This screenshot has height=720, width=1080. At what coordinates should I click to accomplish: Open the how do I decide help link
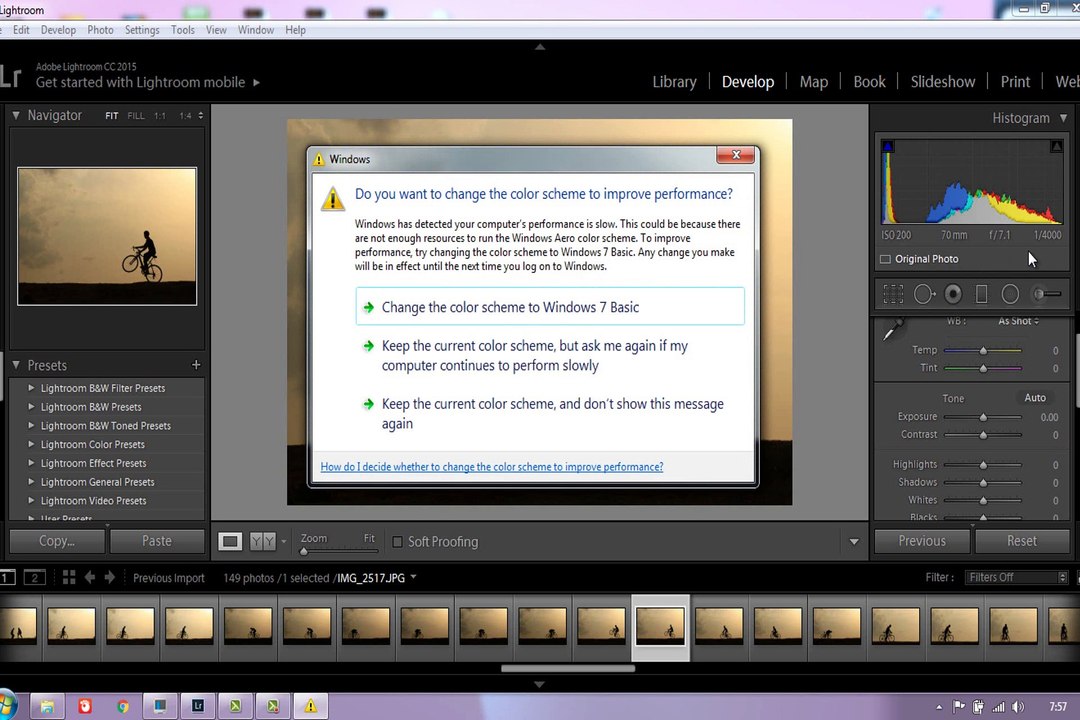point(492,466)
